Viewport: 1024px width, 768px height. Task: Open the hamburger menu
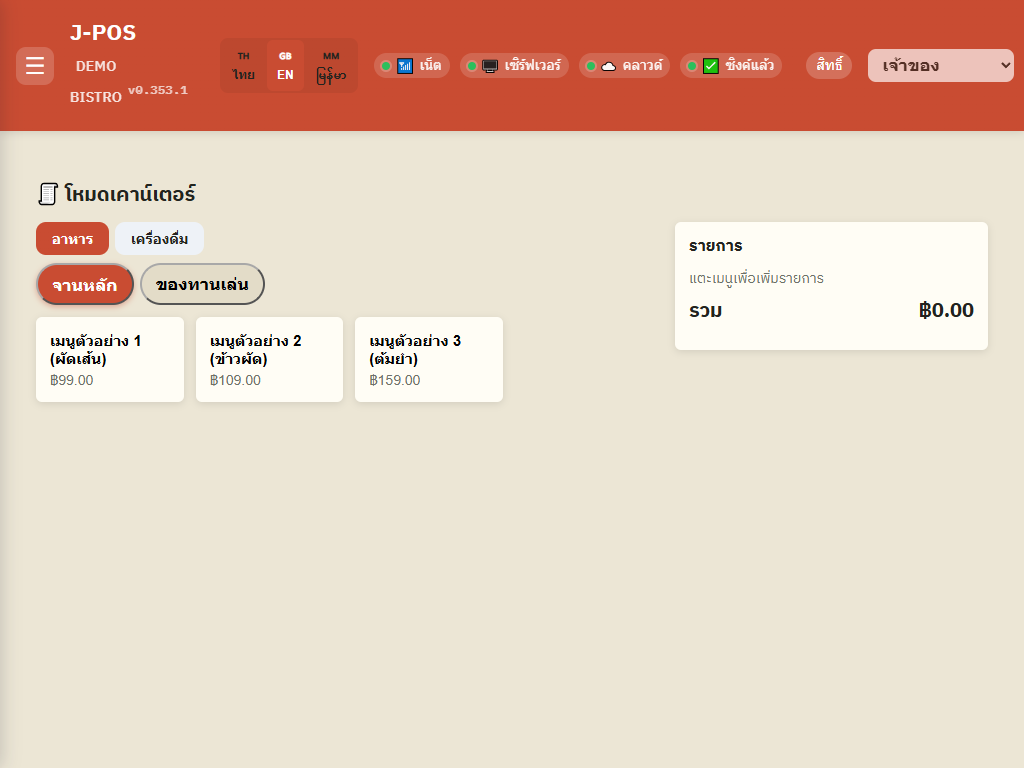[35, 65]
